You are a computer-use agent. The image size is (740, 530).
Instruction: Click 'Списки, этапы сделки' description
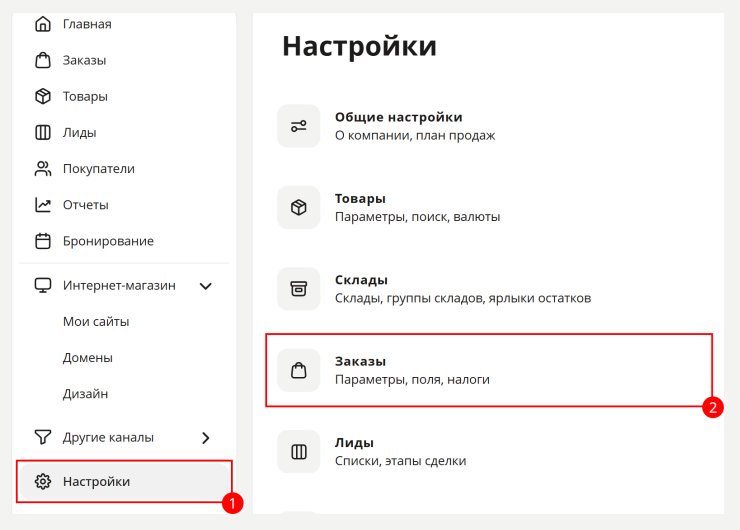click(x=401, y=461)
